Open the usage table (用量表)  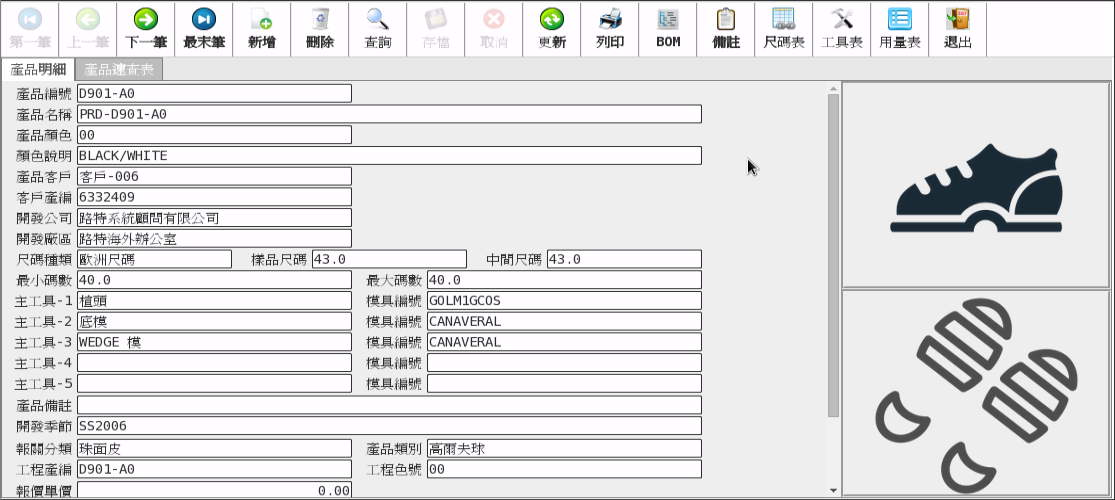900,29
